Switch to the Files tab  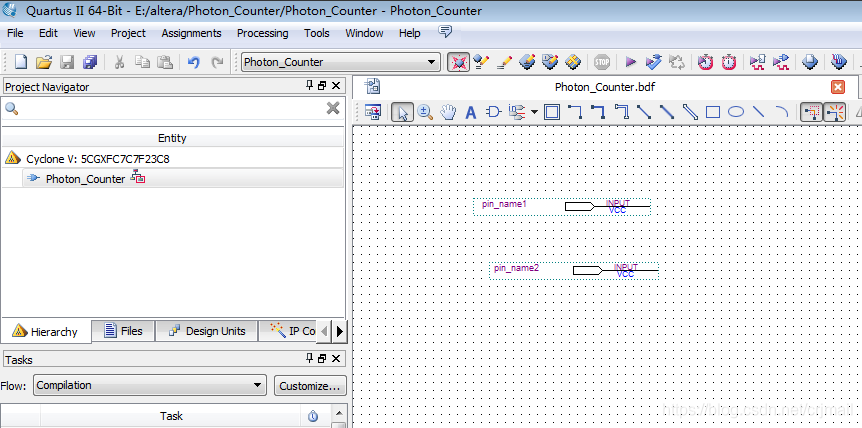123,331
